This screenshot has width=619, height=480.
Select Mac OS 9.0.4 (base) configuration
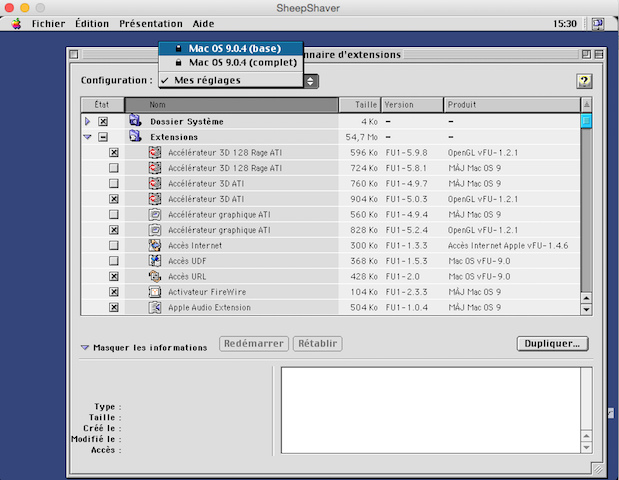(231, 49)
